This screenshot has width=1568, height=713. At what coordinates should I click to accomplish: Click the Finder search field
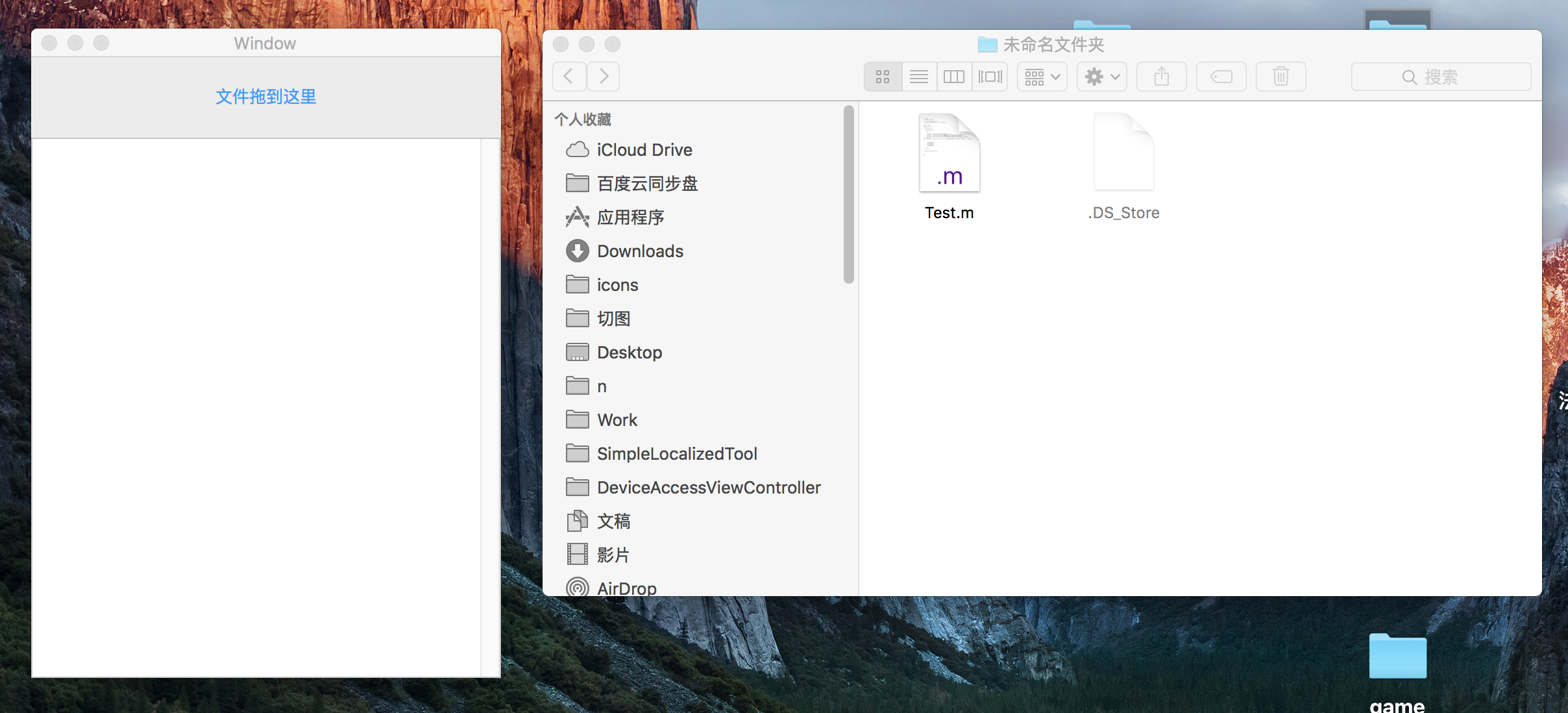[1441, 77]
